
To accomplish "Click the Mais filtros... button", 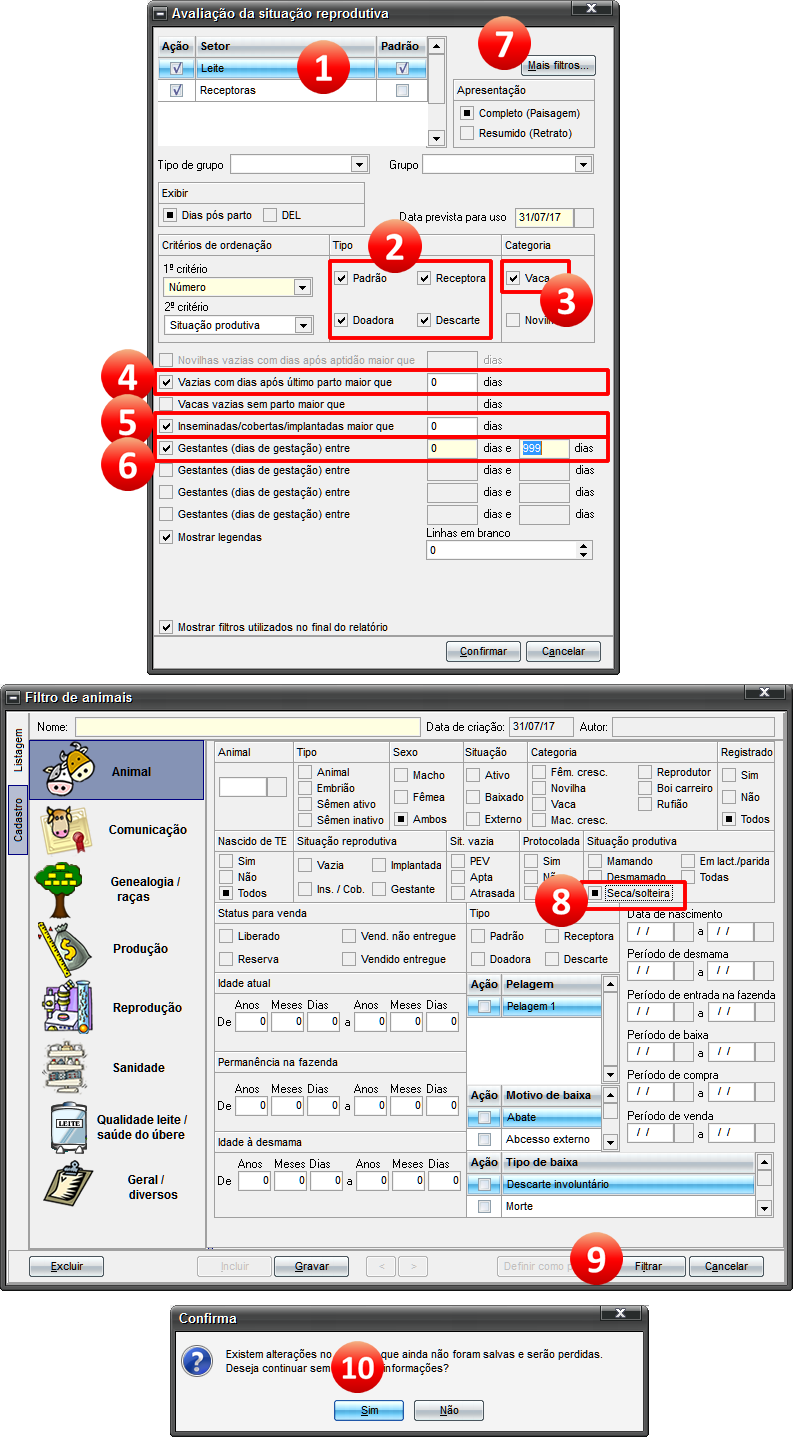I will point(559,66).
